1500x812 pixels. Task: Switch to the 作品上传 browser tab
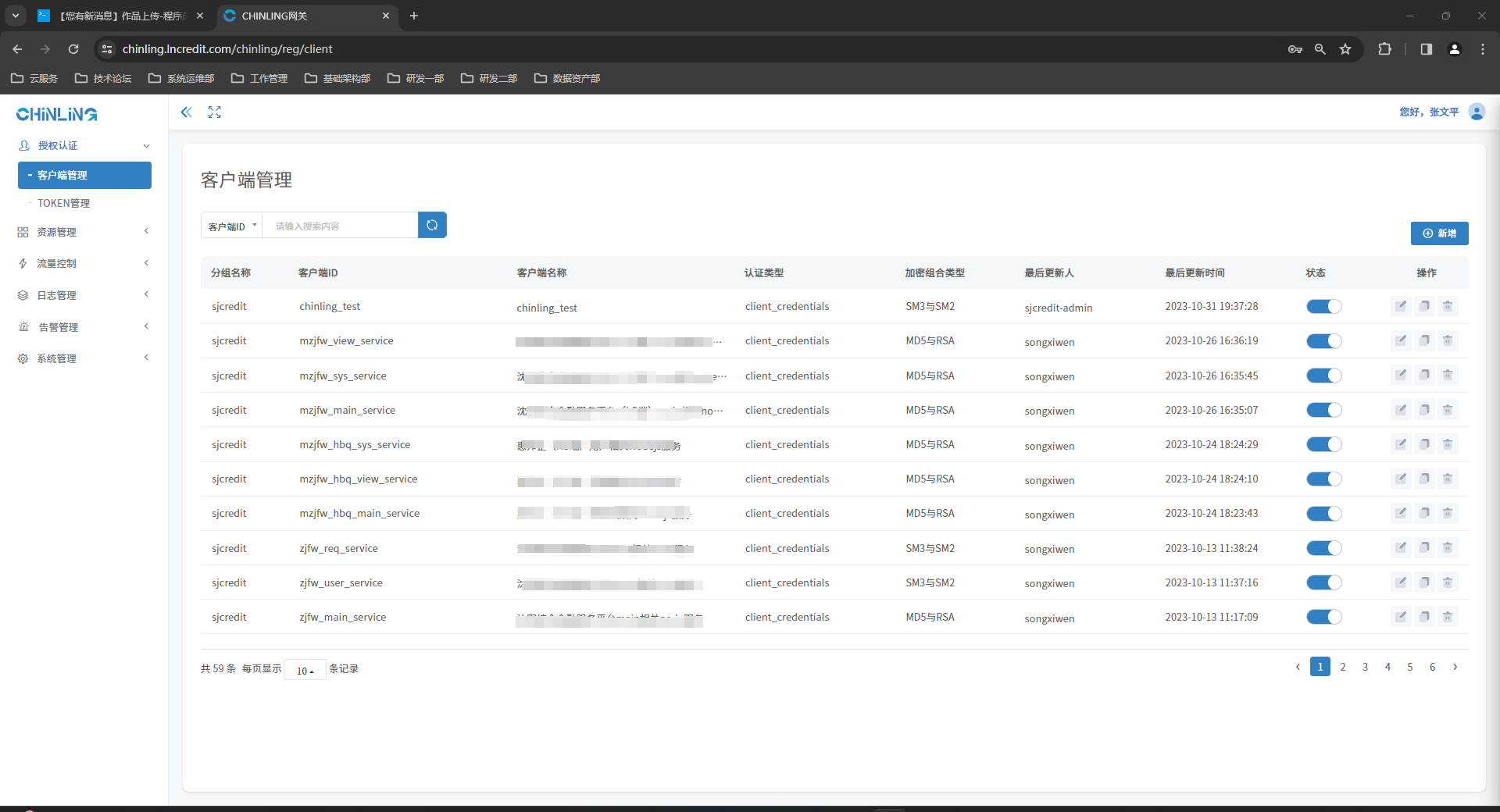tap(120, 16)
